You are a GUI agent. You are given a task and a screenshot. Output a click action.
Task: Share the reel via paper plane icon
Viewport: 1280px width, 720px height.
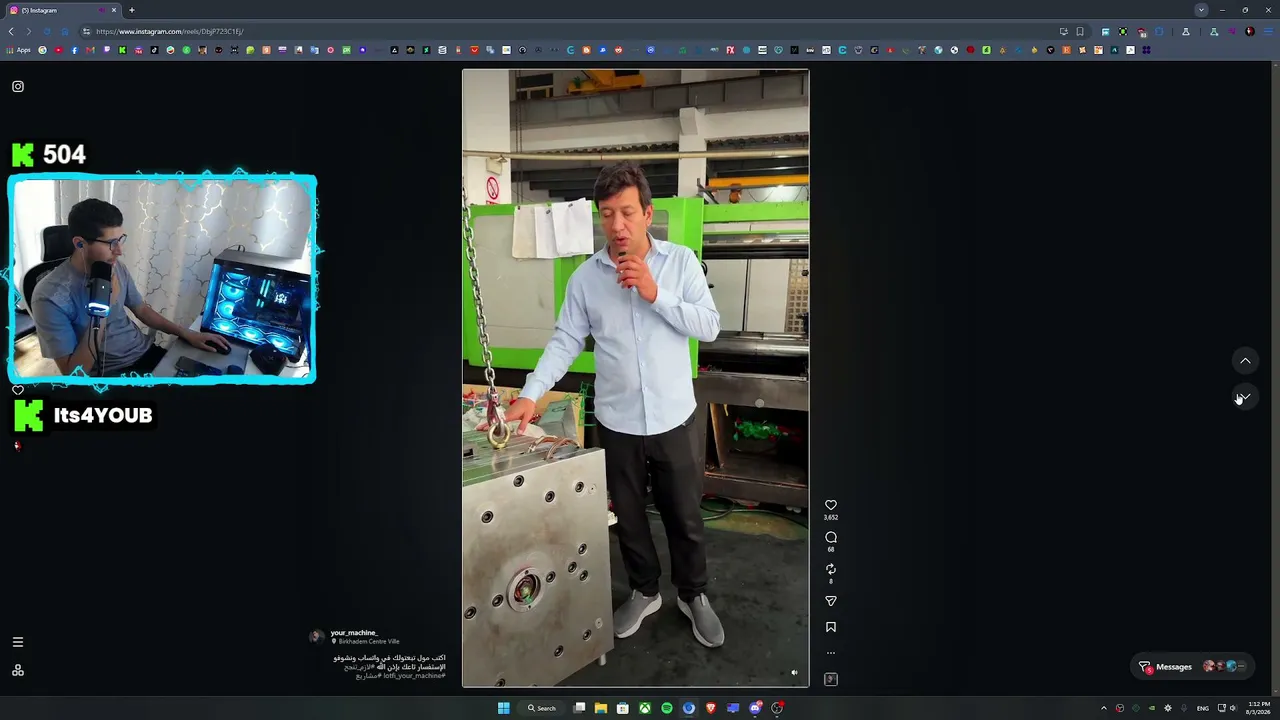pyautogui.click(x=830, y=601)
